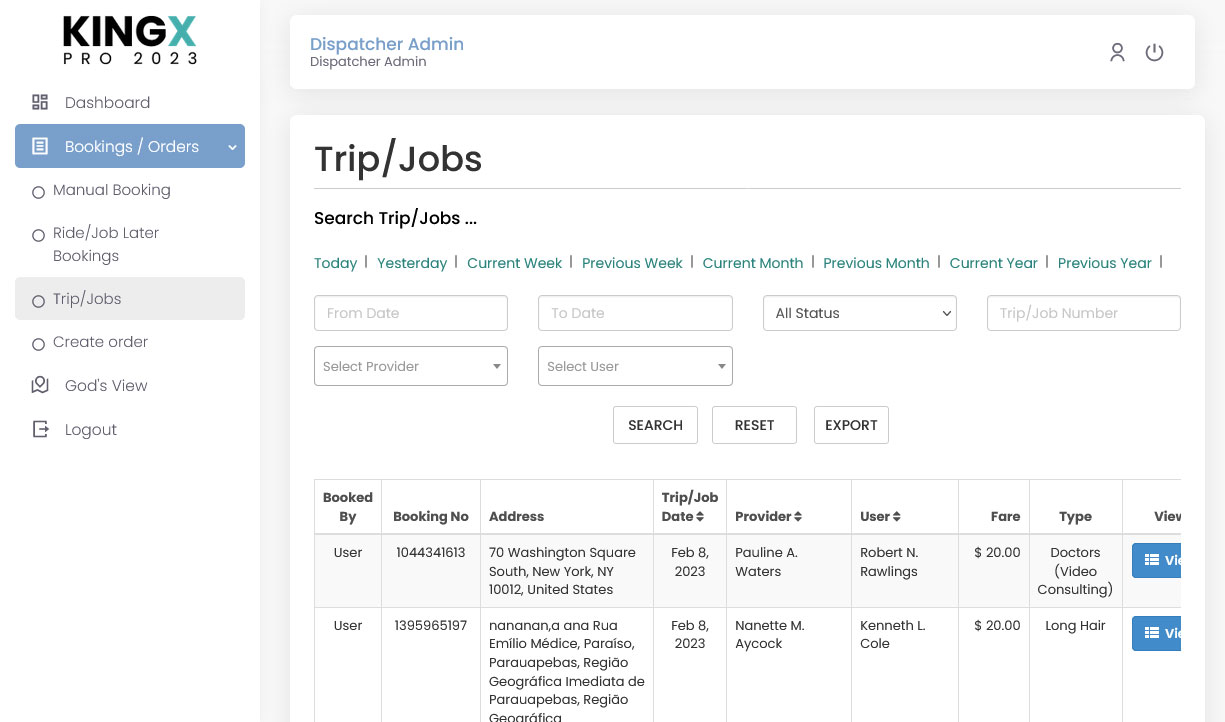Viewport: 1225px width, 722px height.
Task: Click the RESET button
Action: click(754, 425)
